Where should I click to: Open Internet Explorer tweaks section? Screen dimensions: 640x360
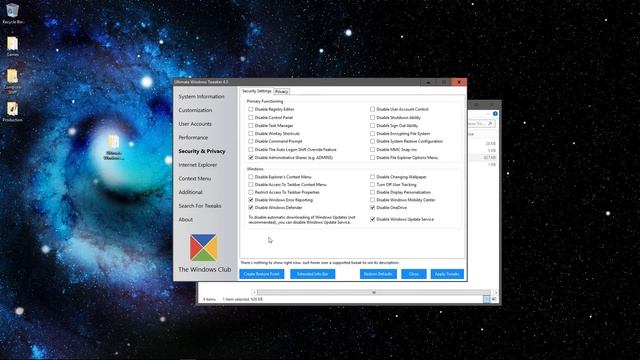coord(198,165)
